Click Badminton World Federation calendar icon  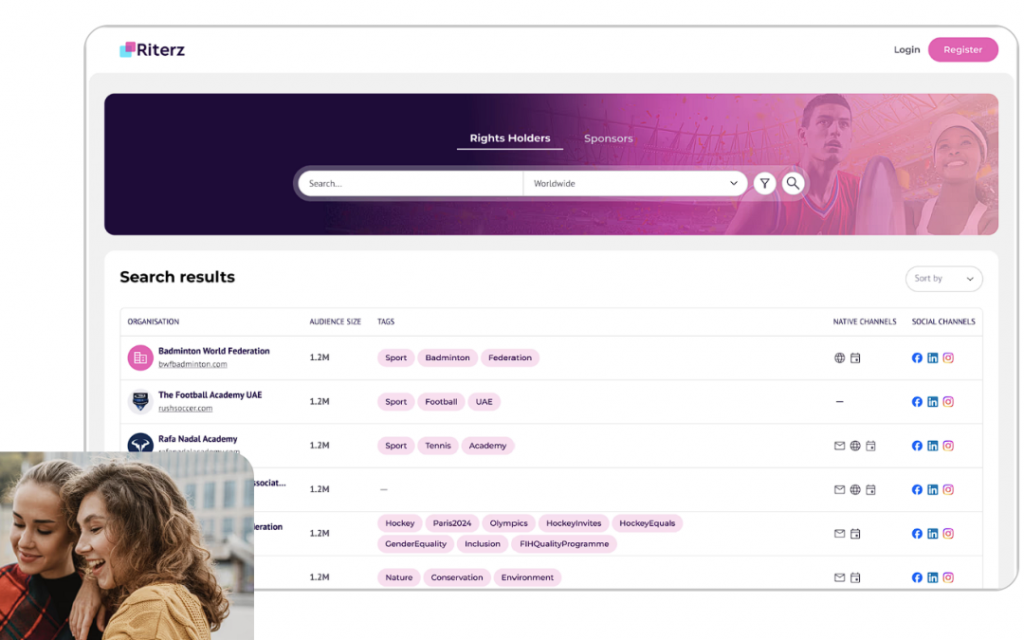click(x=855, y=358)
